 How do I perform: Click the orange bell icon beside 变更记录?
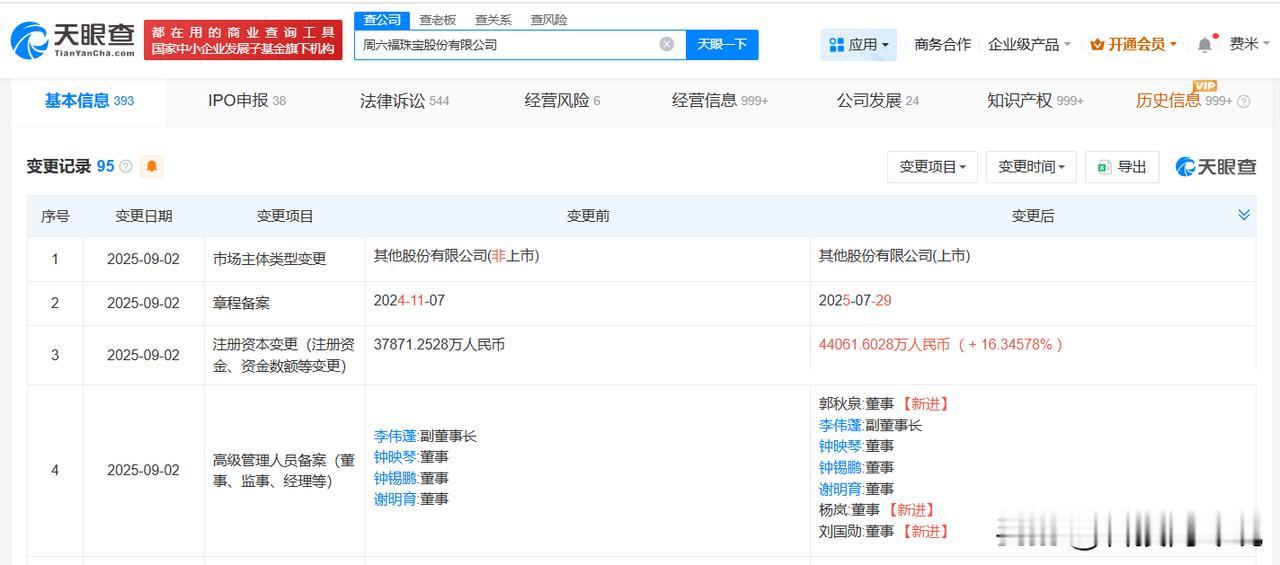[x=152, y=166]
